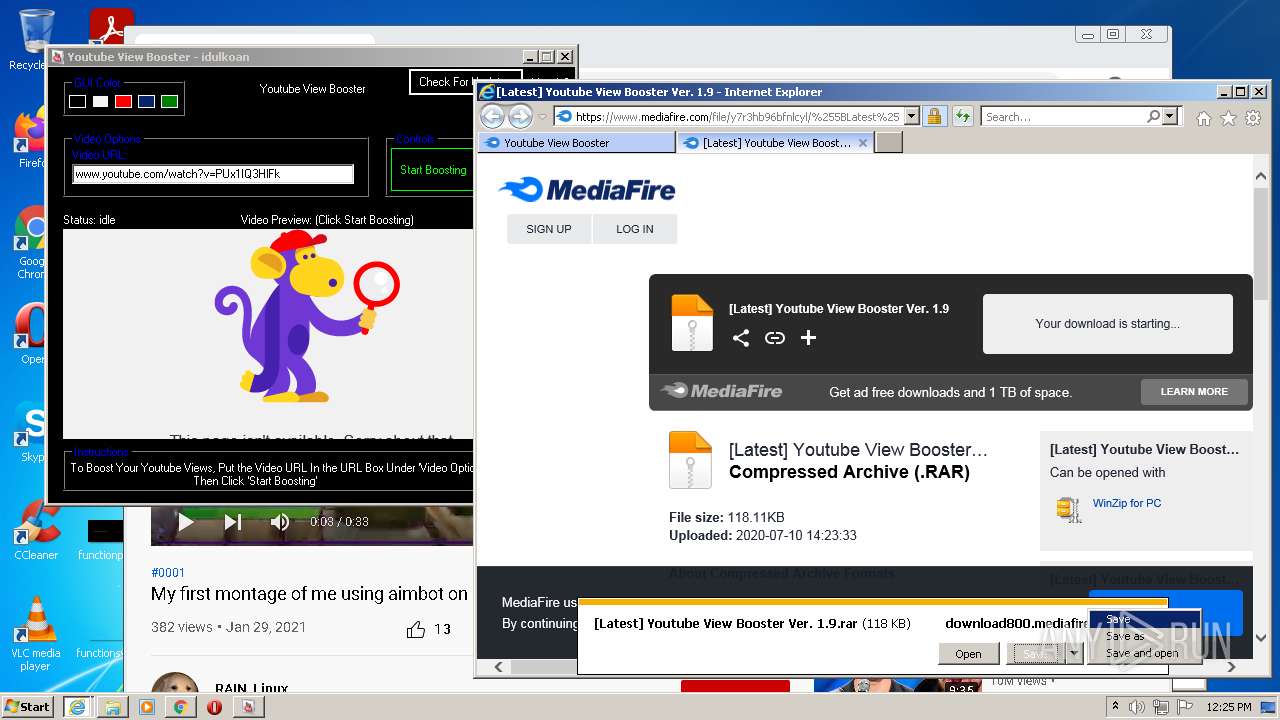The image size is (1280, 720).
Task: Click the security lock icon in address bar
Action: (934, 117)
